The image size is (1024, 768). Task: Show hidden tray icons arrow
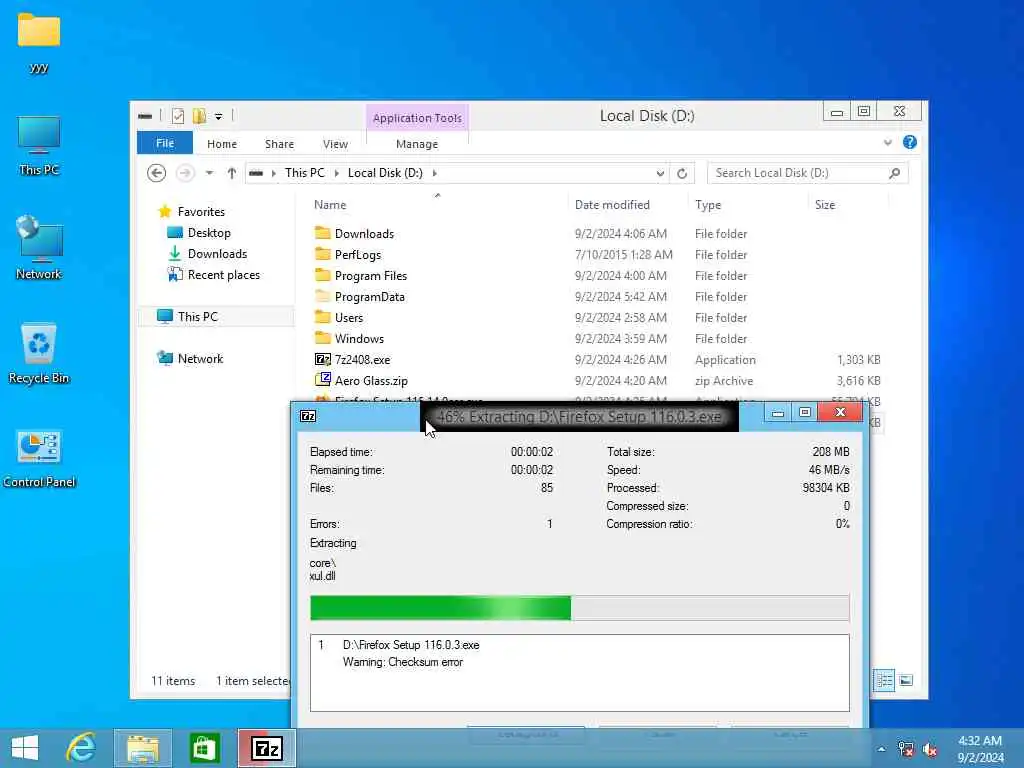(881, 750)
